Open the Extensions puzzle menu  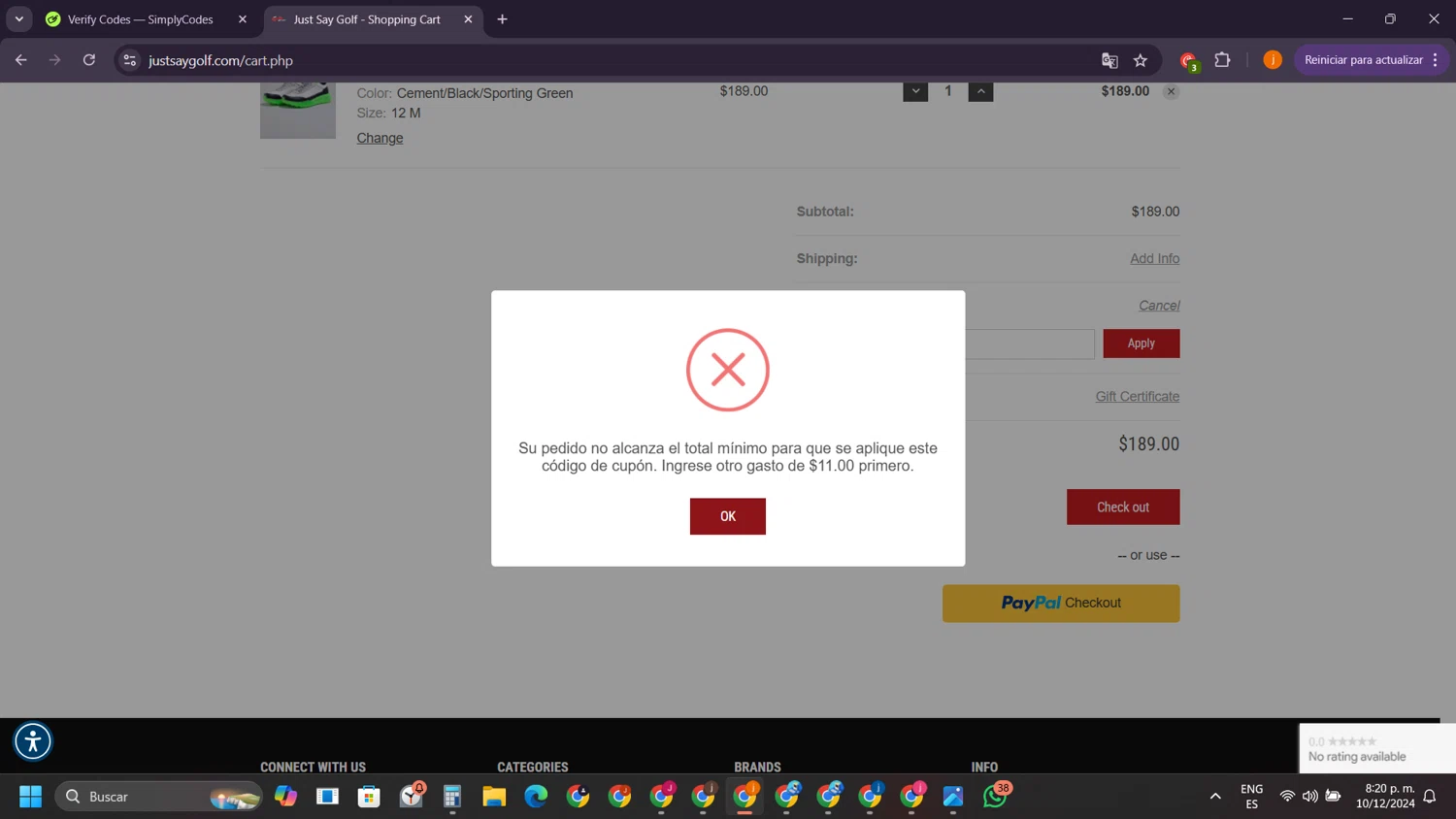[x=1222, y=60]
